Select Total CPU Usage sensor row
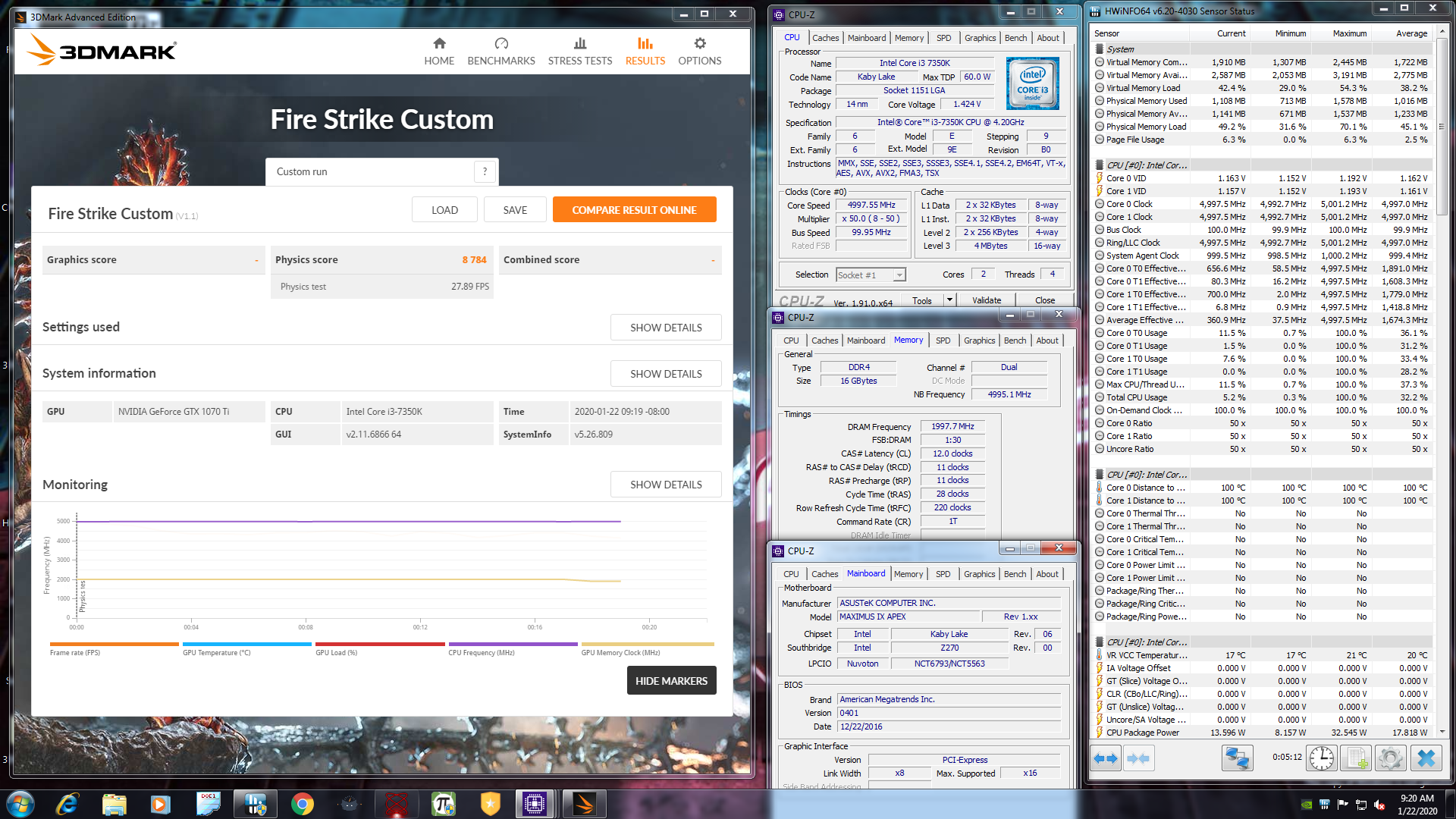The image size is (1456, 819). tap(1263, 398)
